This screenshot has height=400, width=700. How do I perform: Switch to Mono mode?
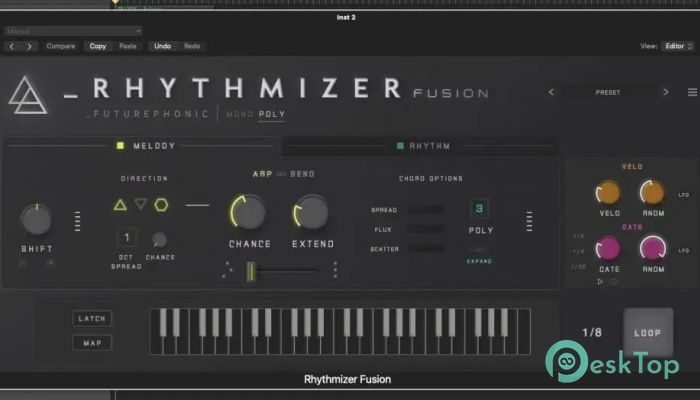point(239,114)
